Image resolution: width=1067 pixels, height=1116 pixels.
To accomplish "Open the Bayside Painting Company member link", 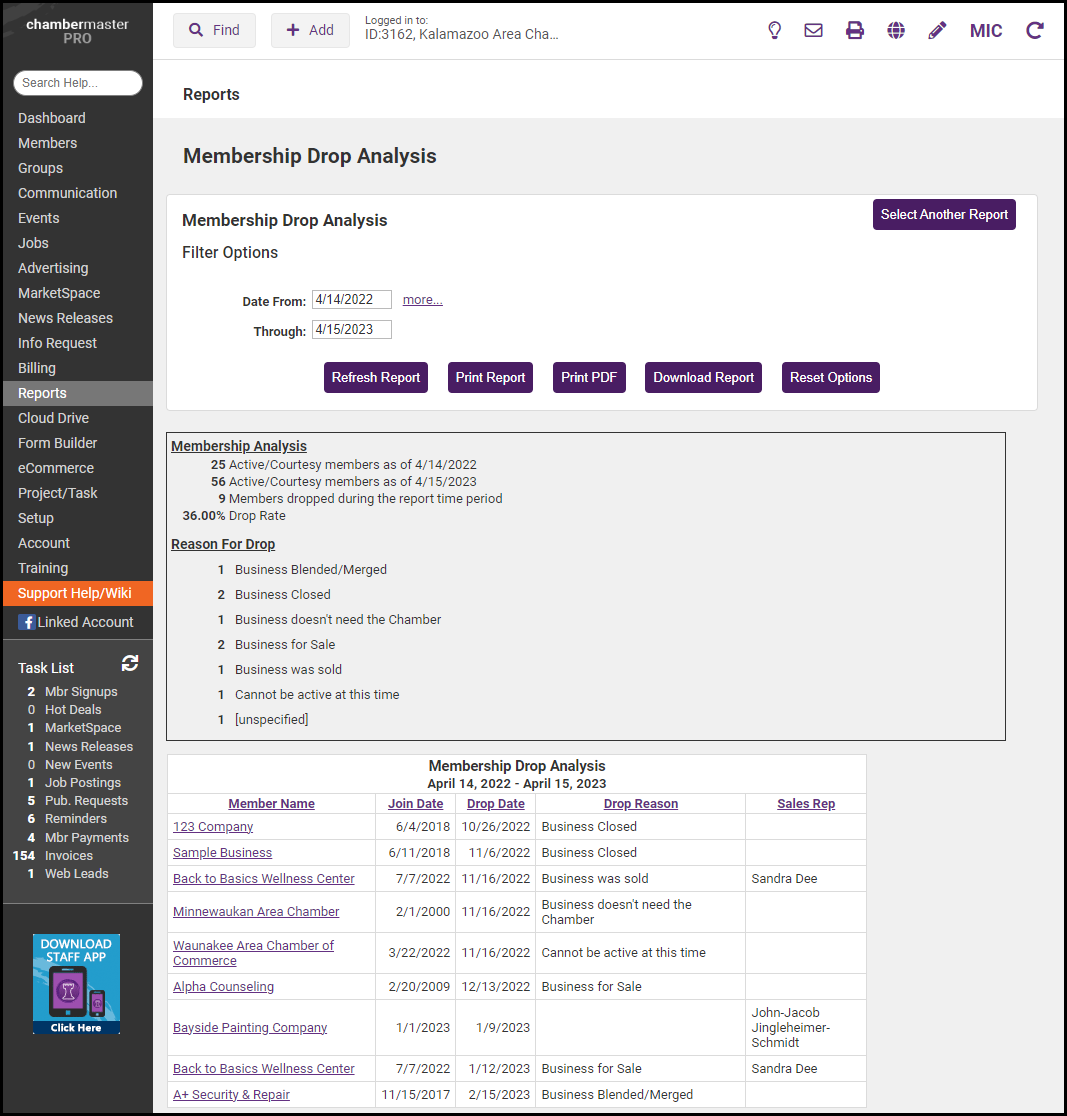I will click(x=250, y=1028).
